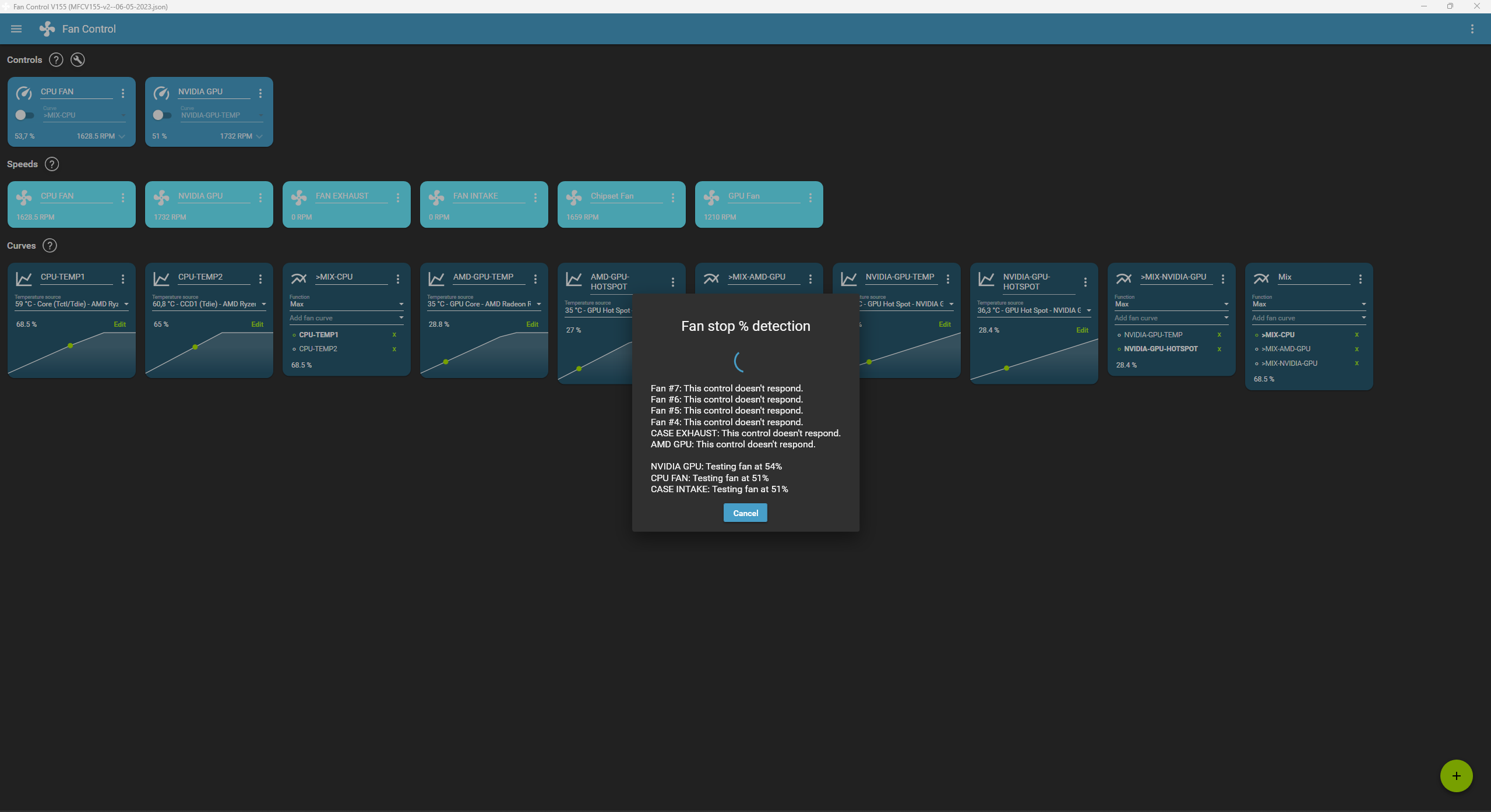Click the wrench icon next to Controls
1491x812 pixels.
77,59
